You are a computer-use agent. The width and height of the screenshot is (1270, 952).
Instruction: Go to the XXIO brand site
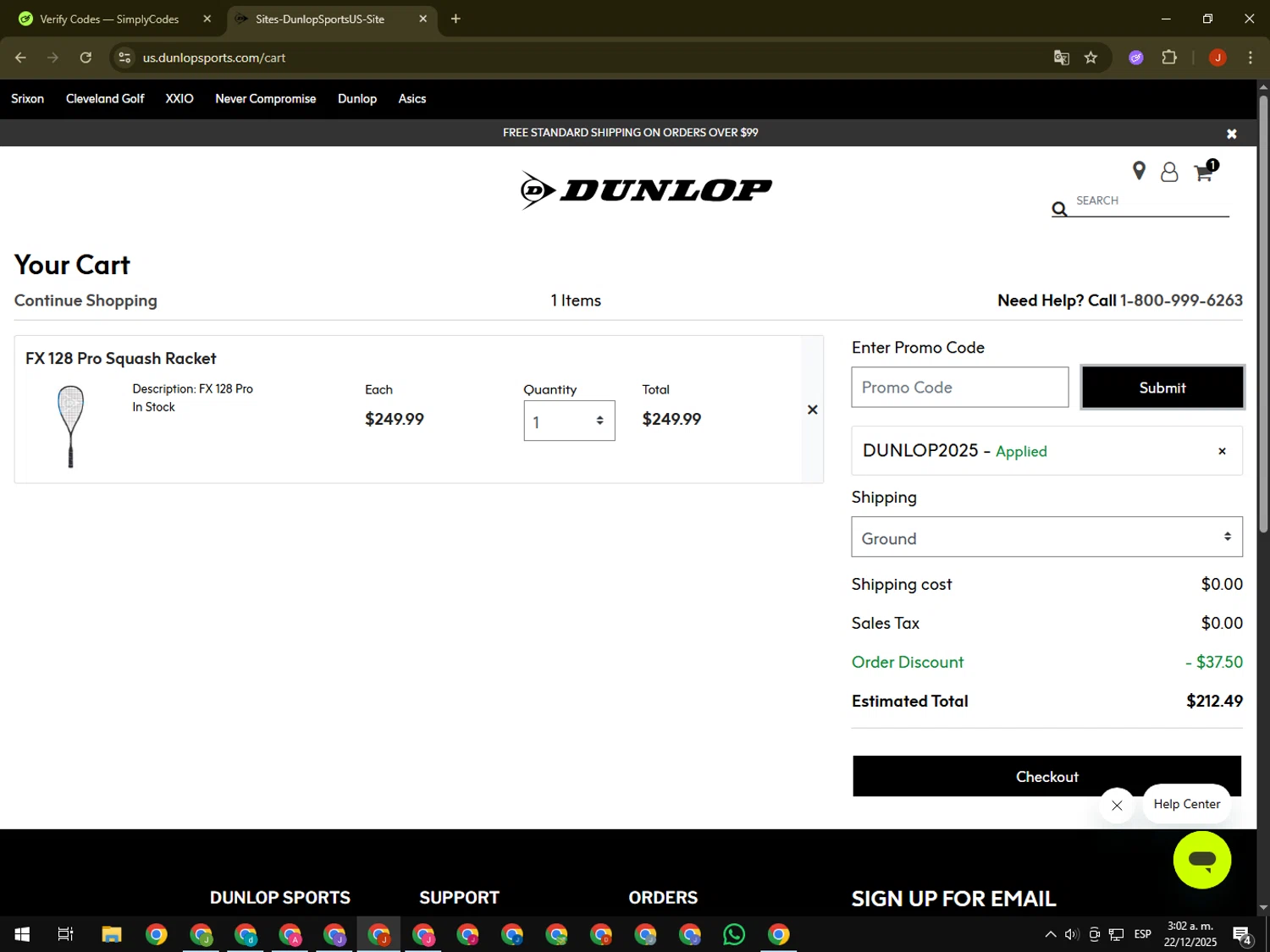point(179,99)
